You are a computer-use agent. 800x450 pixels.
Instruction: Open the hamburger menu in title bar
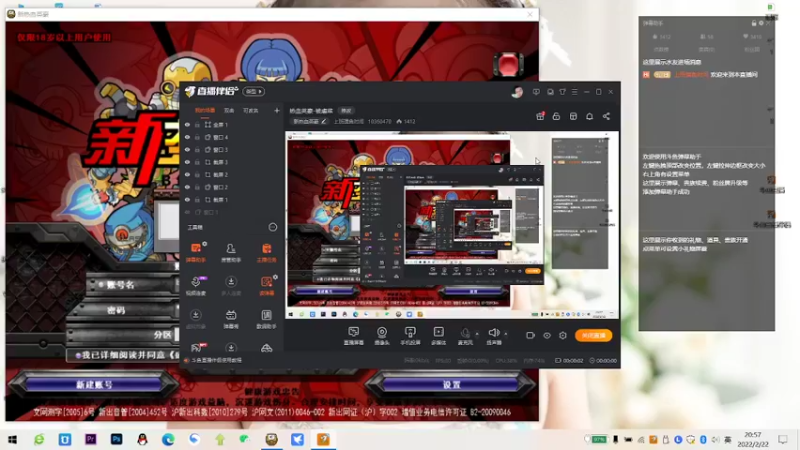tap(574, 92)
